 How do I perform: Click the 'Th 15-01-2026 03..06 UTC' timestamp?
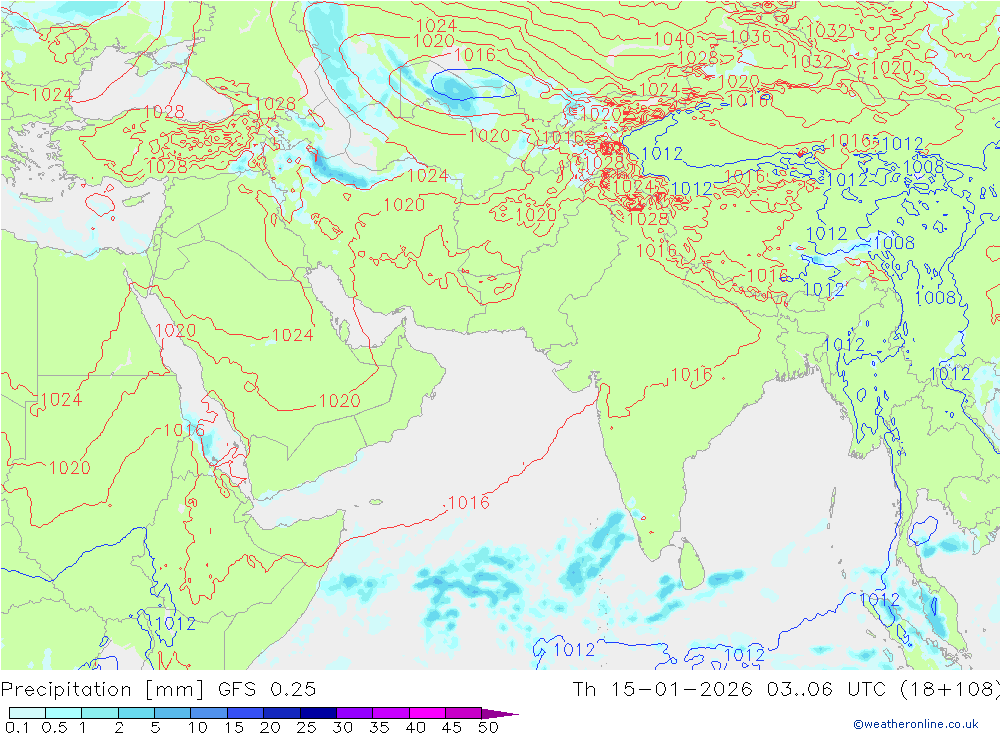(729, 689)
